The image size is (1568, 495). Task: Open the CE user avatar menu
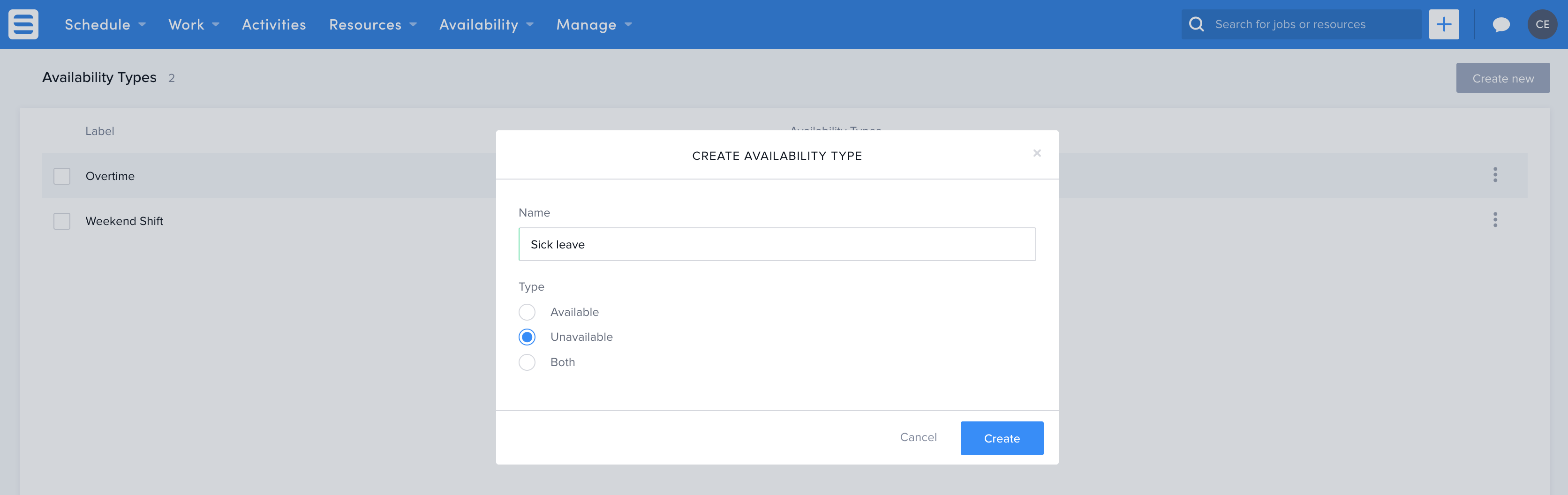coord(1542,24)
